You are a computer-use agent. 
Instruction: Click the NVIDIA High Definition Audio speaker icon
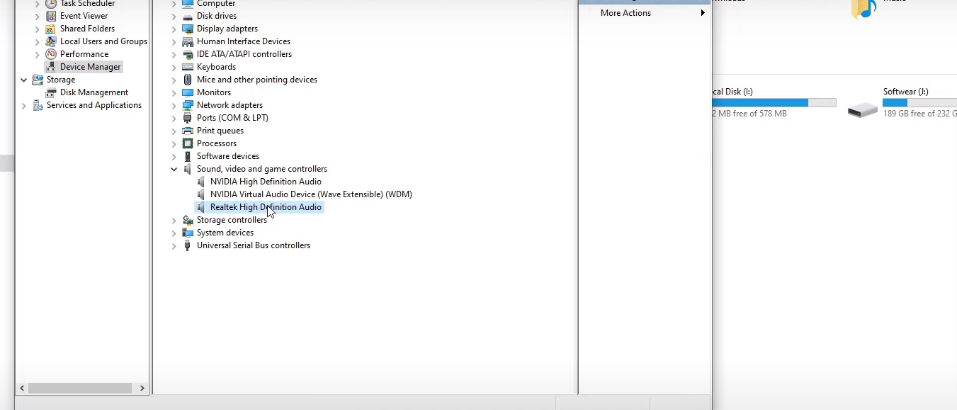click(201, 182)
